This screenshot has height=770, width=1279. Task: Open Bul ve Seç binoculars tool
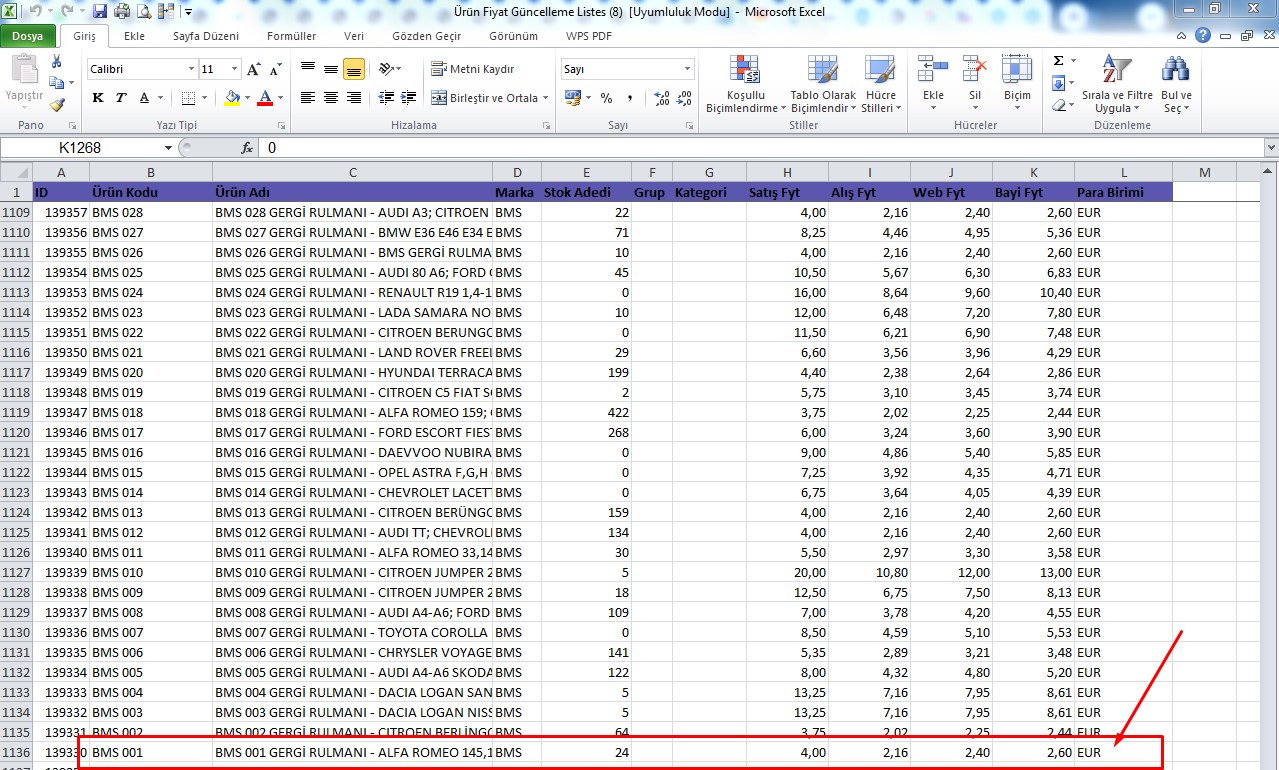[1175, 70]
